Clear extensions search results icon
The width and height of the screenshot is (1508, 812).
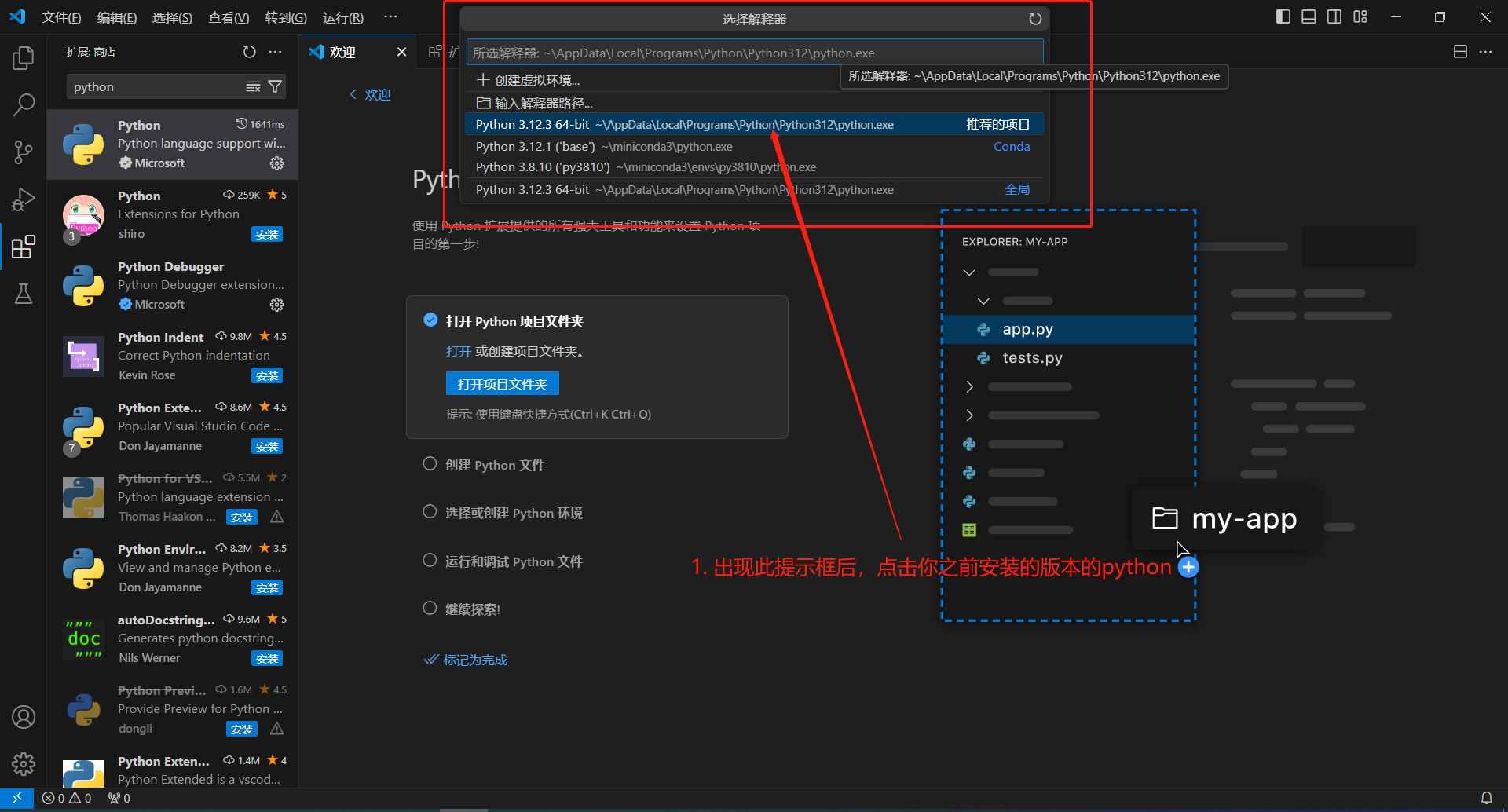(253, 86)
